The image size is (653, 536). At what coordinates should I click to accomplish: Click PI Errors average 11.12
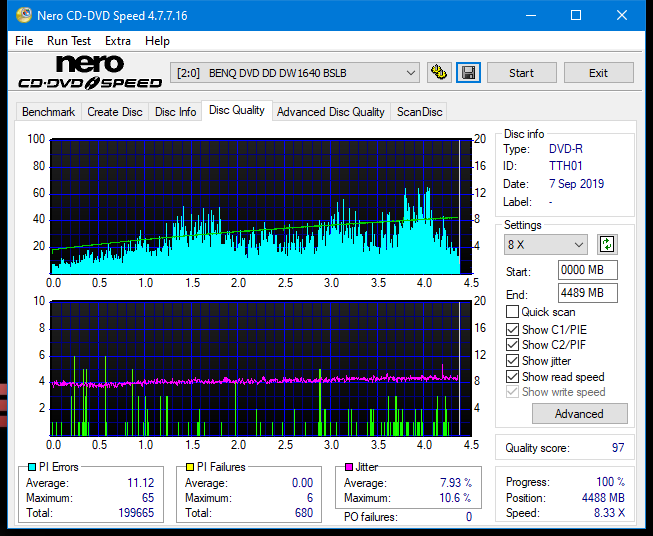click(141, 483)
